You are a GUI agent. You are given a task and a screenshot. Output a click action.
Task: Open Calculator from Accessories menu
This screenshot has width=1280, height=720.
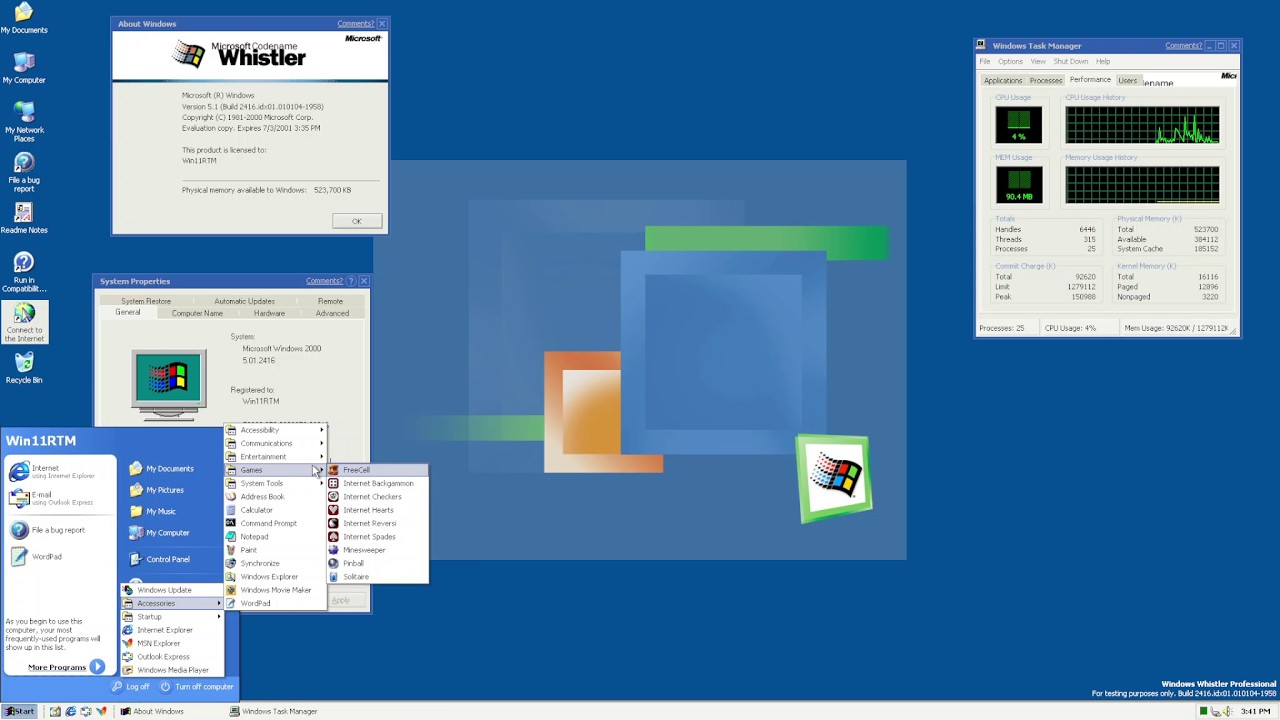pyautogui.click(x=275, y=510)
